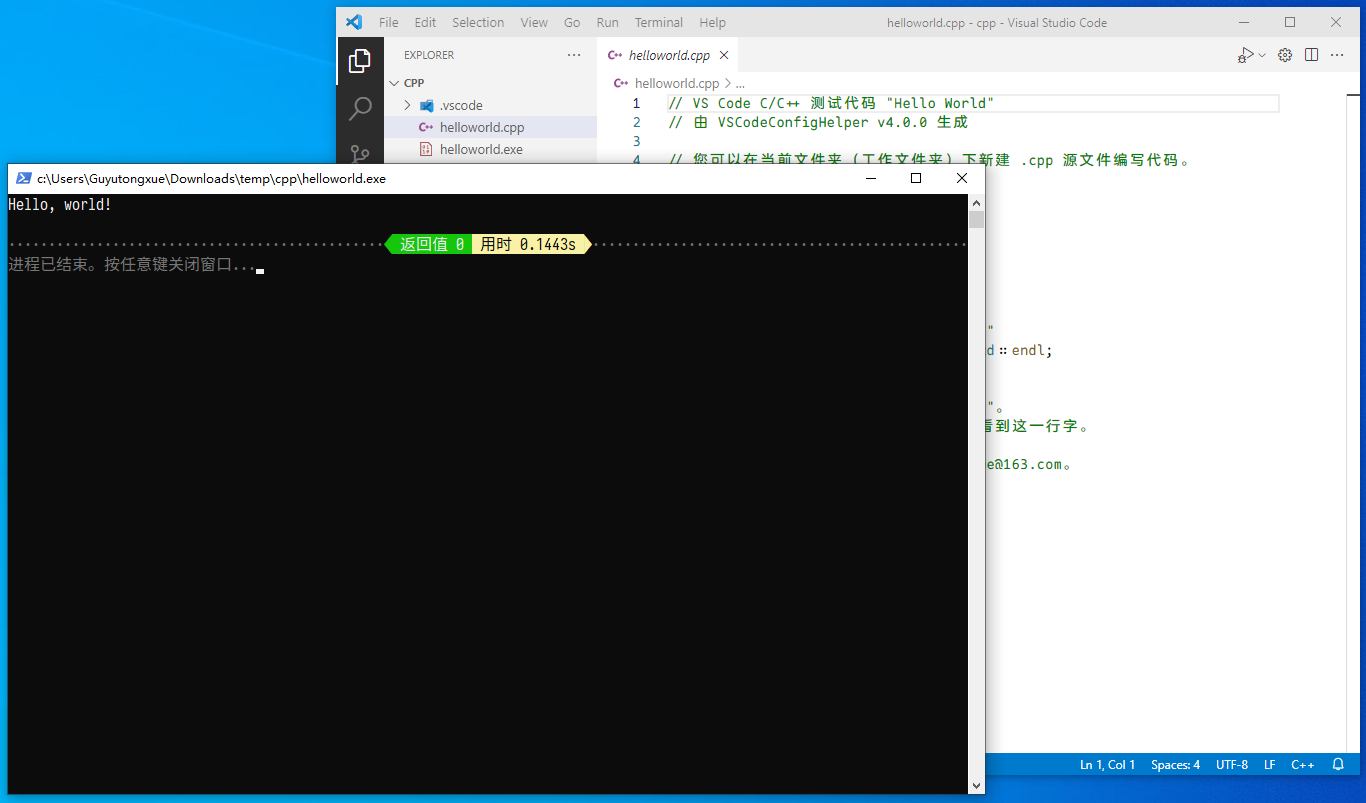
Task: Click the VS Code logo in title bar
Action: (353, 22)
